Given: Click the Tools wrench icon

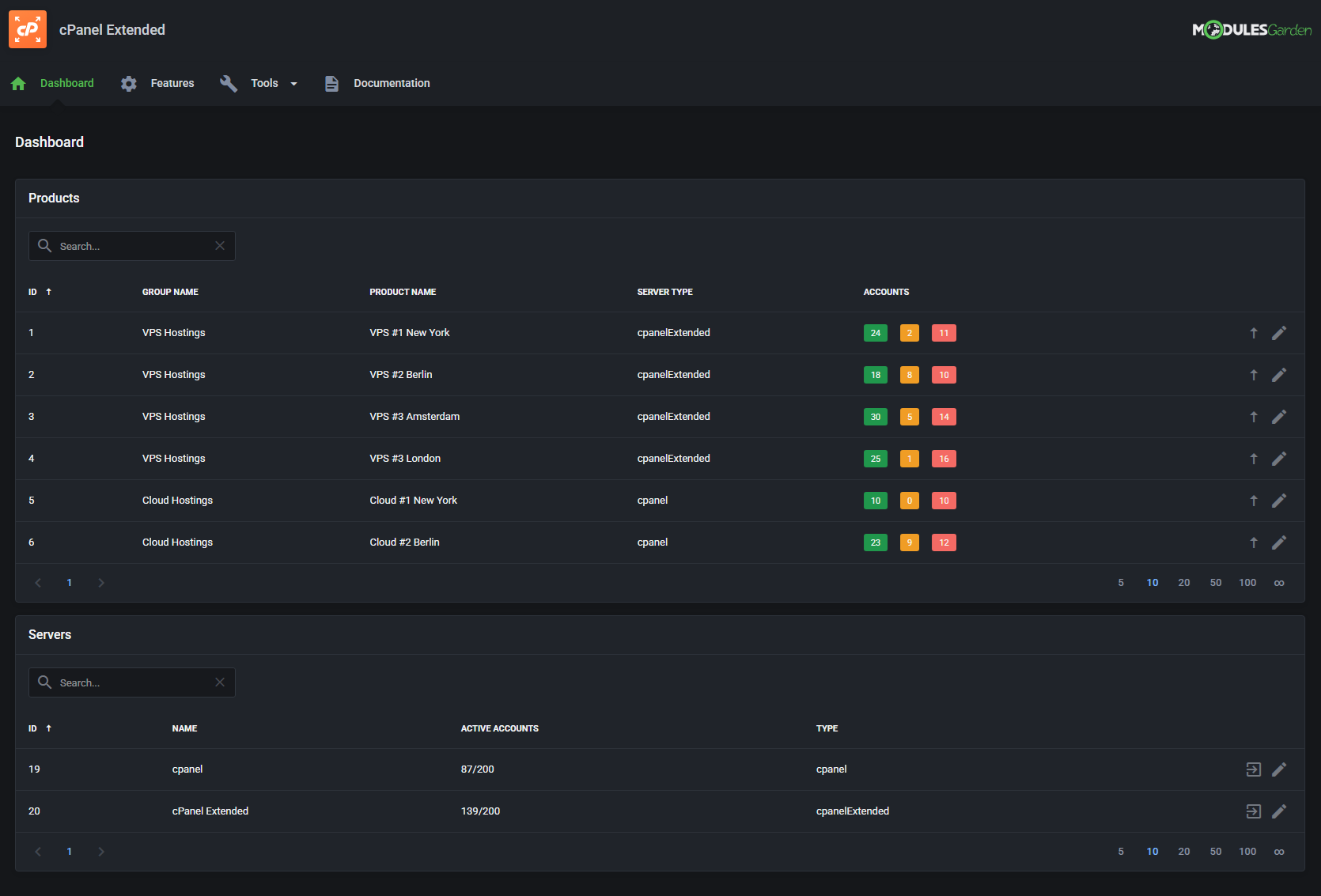Looking at the screenshot, I should coord(229,83).
